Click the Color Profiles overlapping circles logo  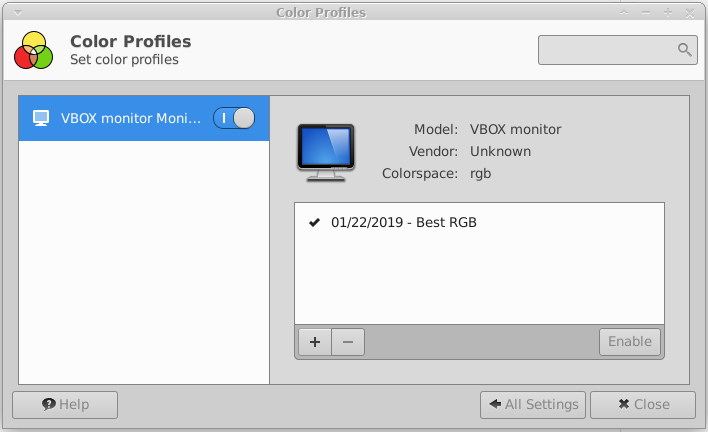[33, 50]
